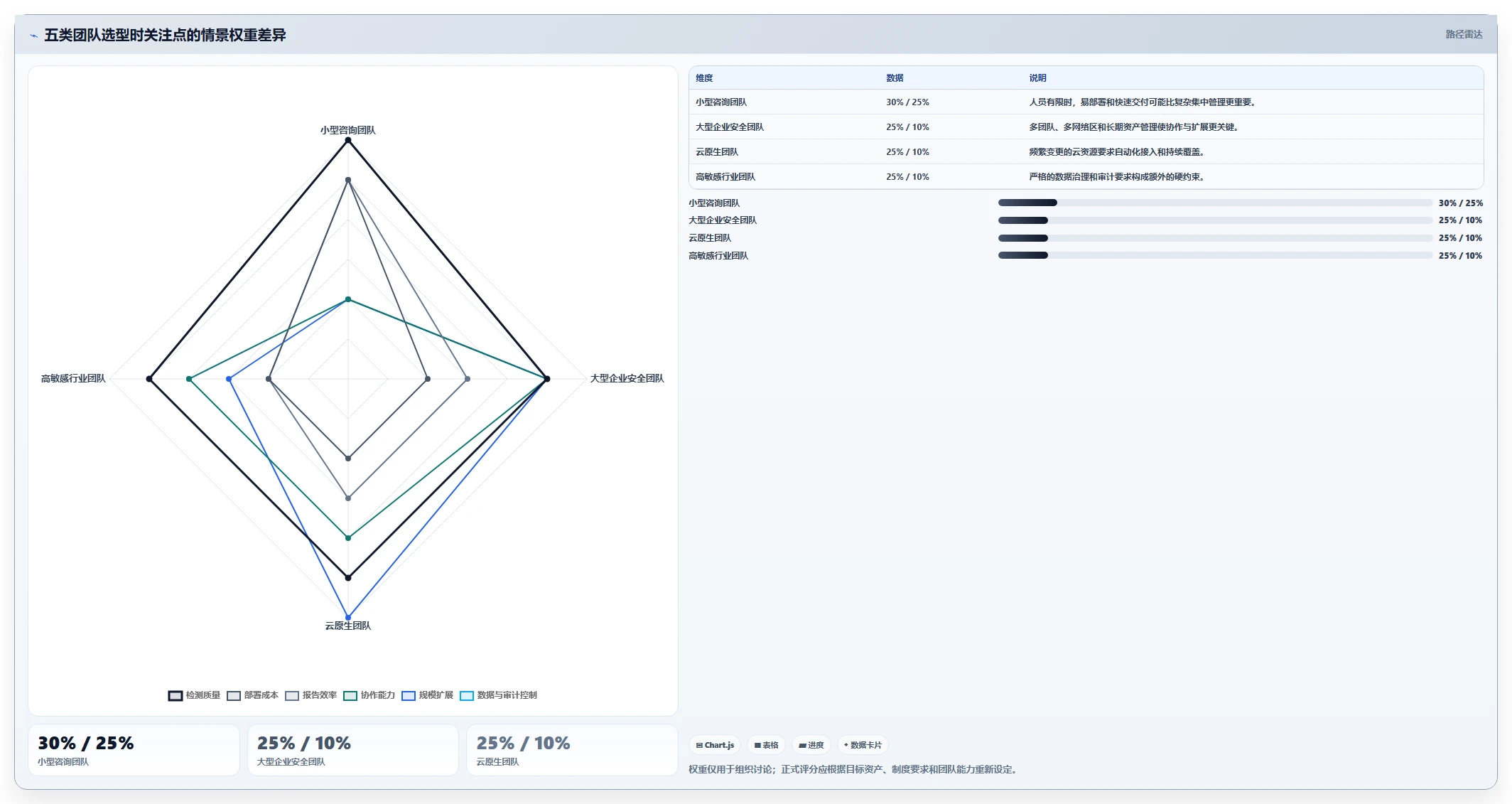Screen dimensions: 1512x804
Task: Click the 高敏感行业团队 radar axis label
Action: [x=73, y=378]
